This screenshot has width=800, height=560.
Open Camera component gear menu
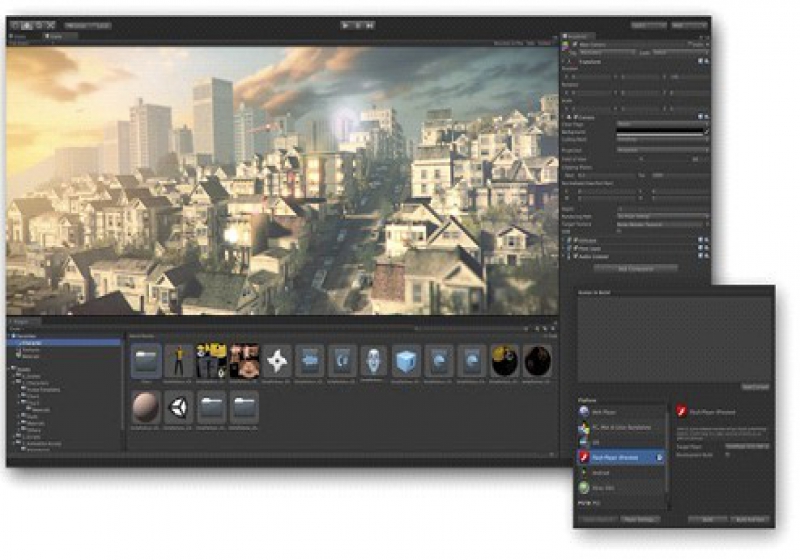(707, 117)
